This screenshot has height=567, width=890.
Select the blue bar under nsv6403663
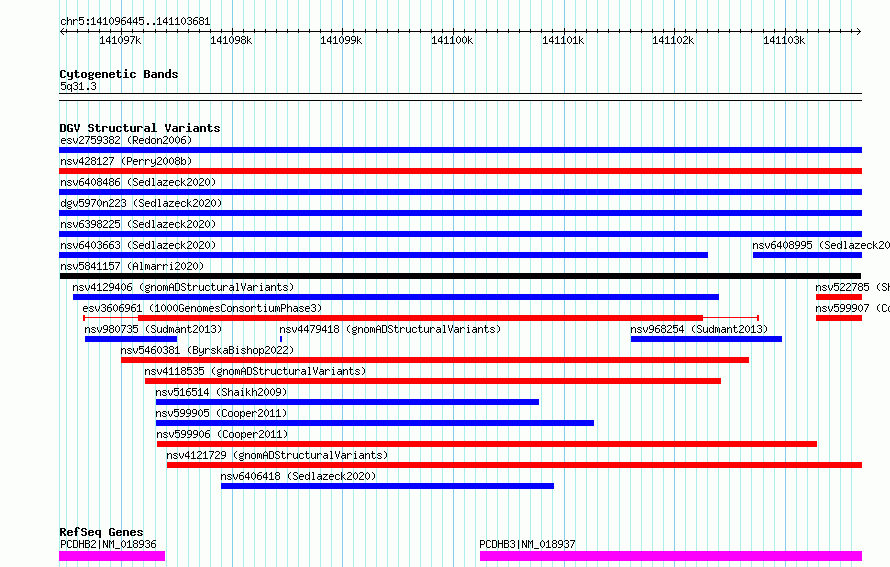pyautogui.click(x=383, y=255)
